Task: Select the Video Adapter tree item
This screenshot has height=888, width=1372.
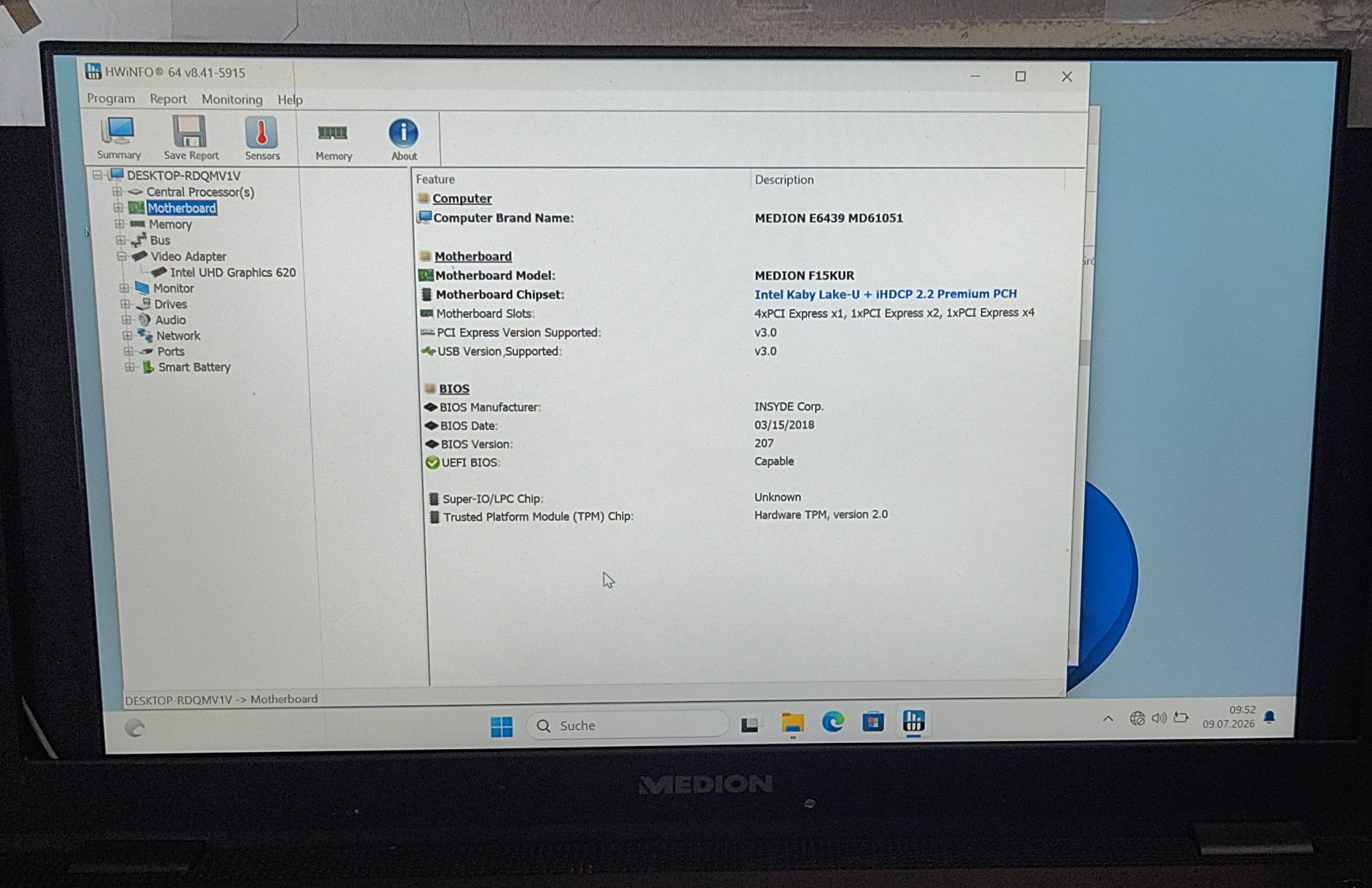Action: pyautogui.click(x=189, y=256)
